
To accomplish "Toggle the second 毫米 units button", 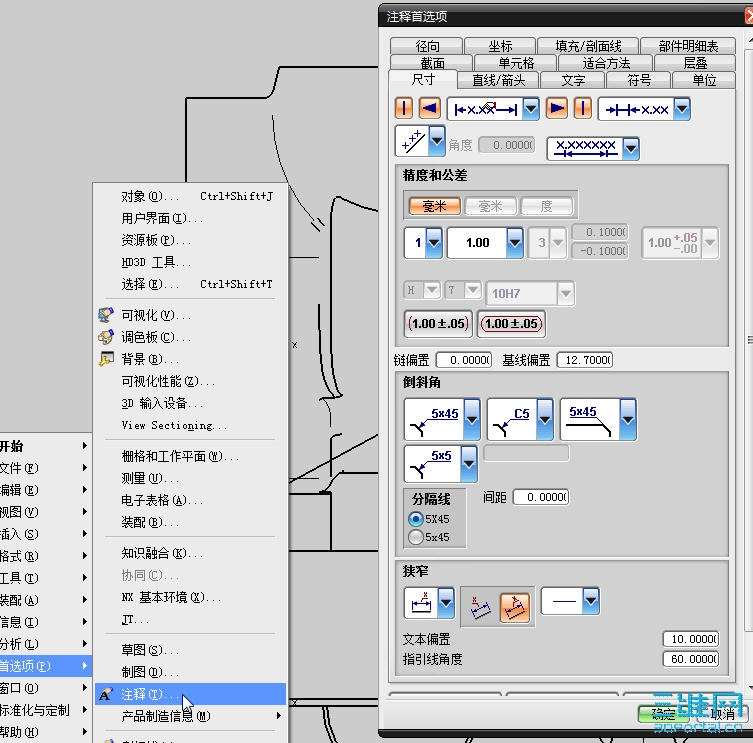I will click(x=490, y=207).
